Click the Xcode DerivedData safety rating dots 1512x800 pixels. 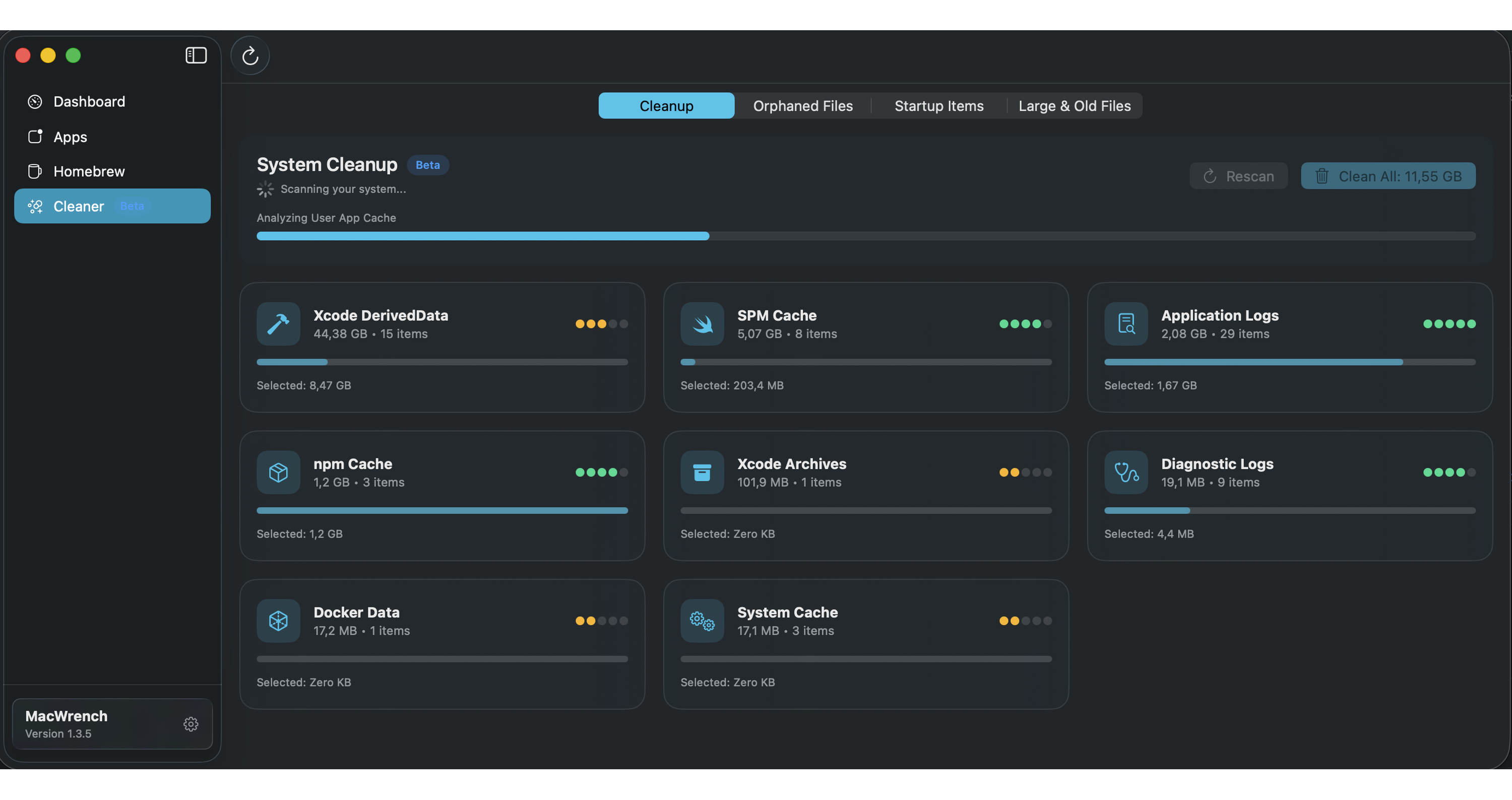(602, 324)
